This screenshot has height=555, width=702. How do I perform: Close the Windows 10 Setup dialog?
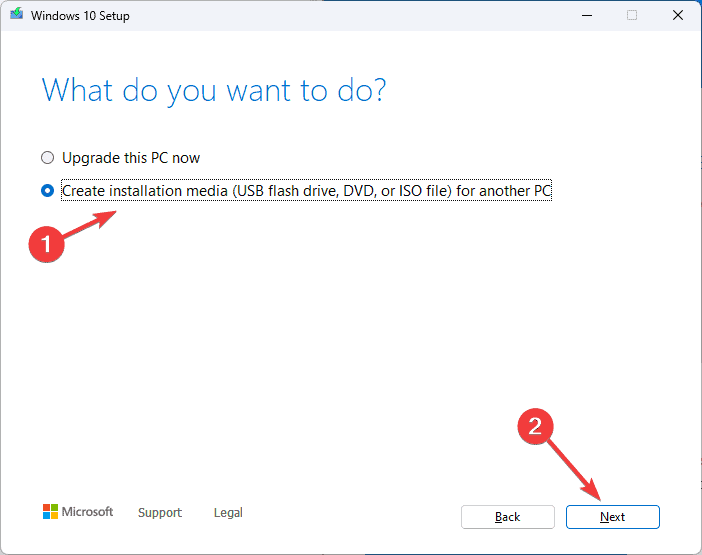[x=678, y=15]
